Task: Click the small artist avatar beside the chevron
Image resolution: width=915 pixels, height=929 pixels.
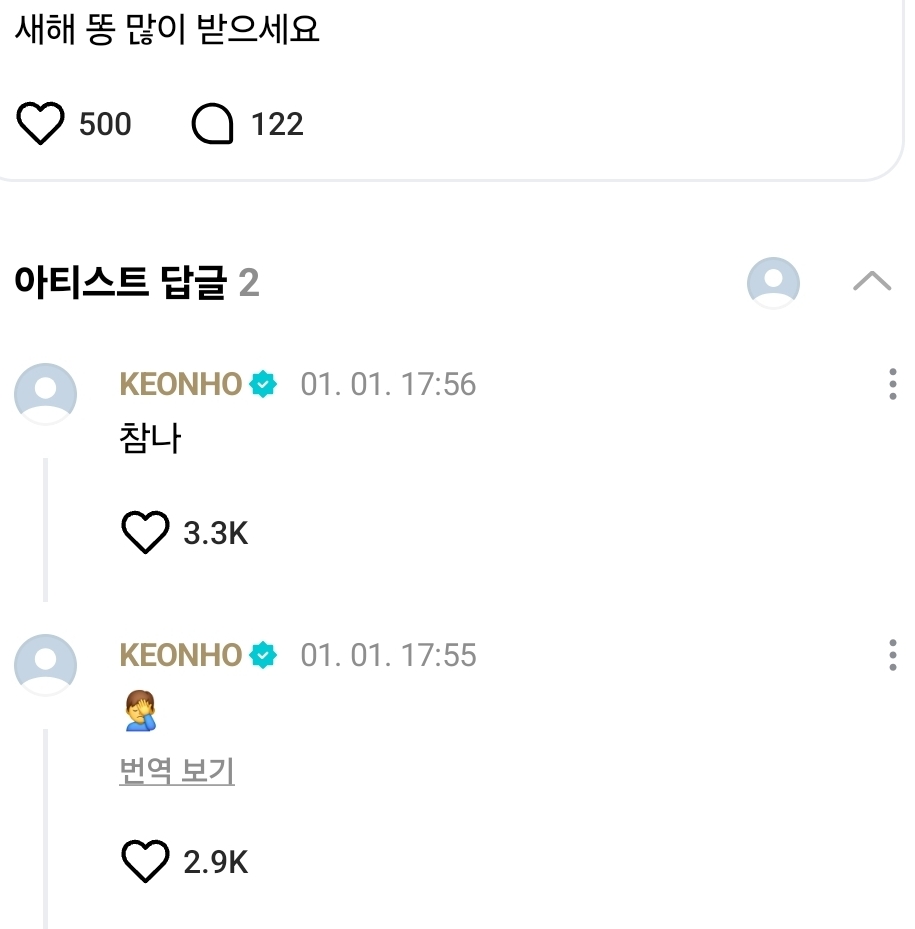Action: click(x=773, y=282)
